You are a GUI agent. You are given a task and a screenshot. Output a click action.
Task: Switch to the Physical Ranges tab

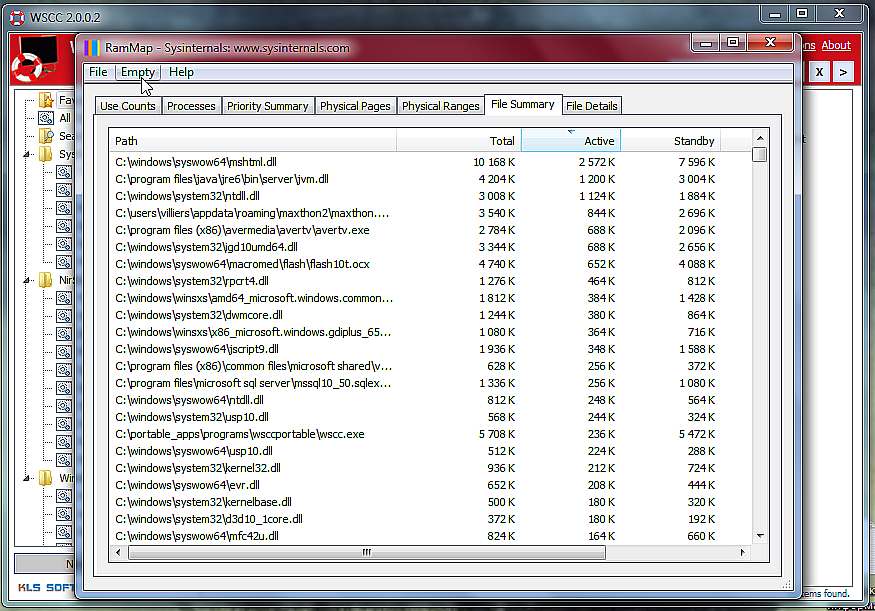click(x=441, y=106)
